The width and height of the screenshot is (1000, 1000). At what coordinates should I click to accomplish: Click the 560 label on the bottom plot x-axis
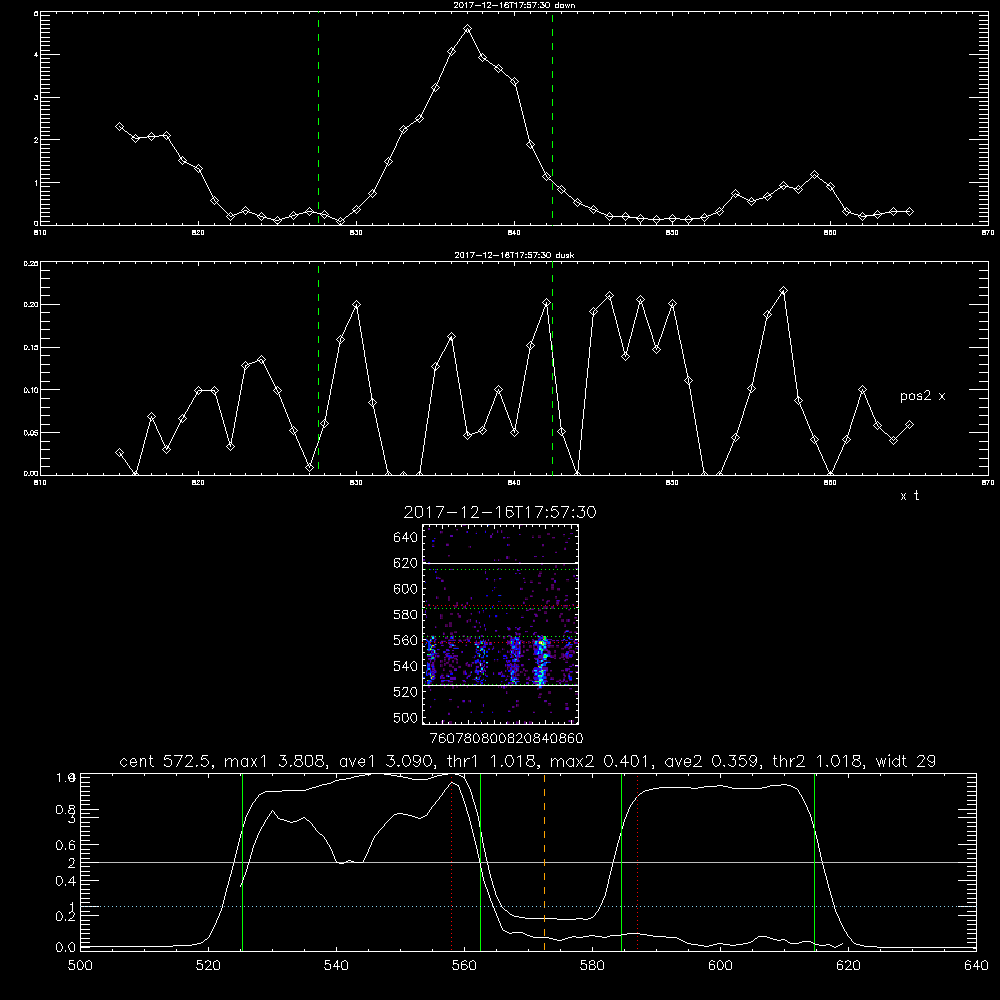(464, 966)
